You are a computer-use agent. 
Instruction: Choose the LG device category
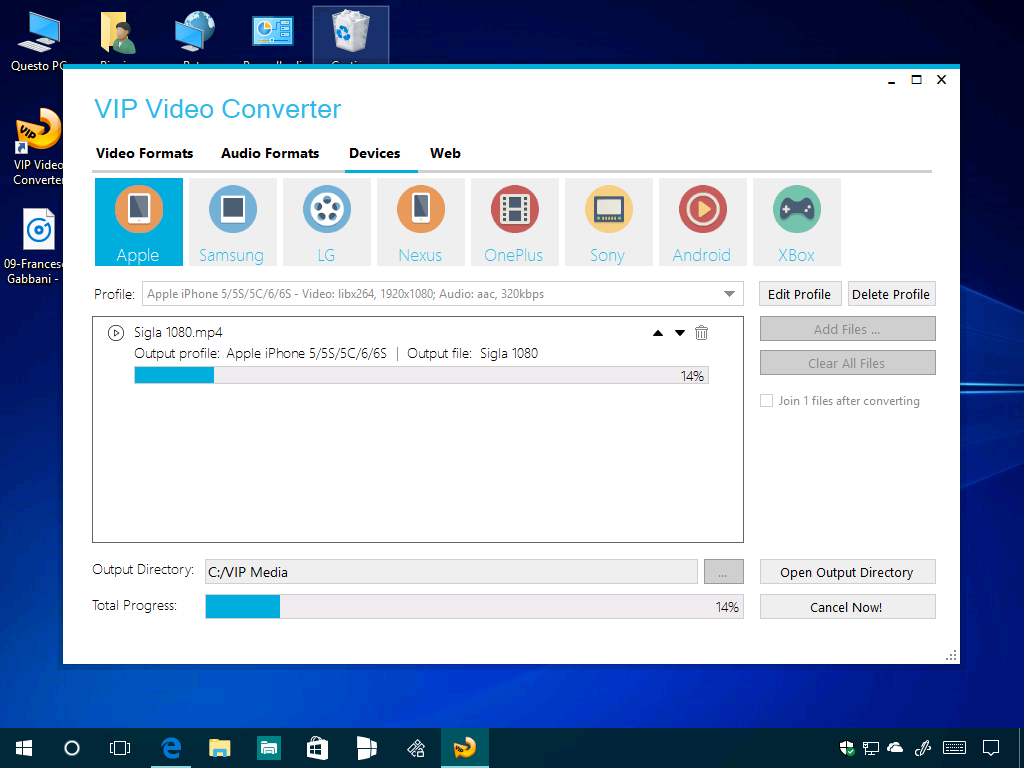click(327, 222)
